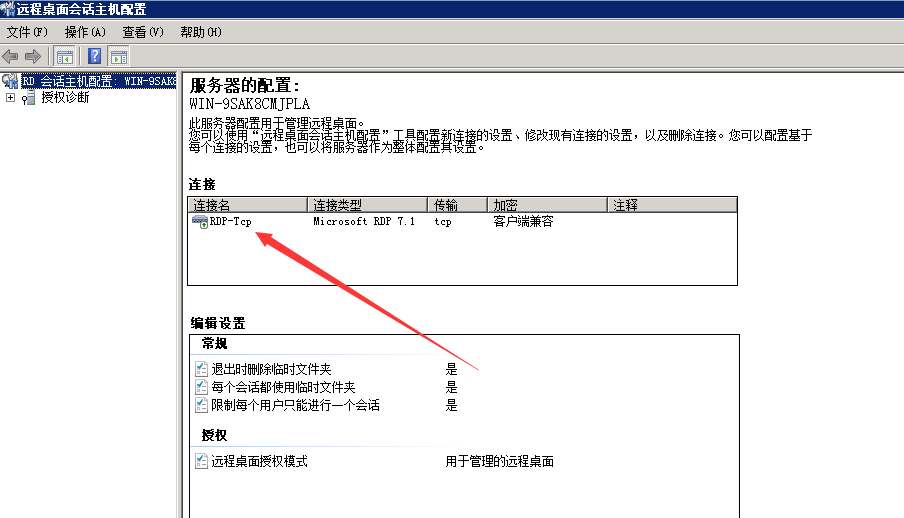The height and width of the screenshot is (518, 904).
Task: Select the 每个会话都使用临时文件夹 setting
Action: tap(283, 387)
